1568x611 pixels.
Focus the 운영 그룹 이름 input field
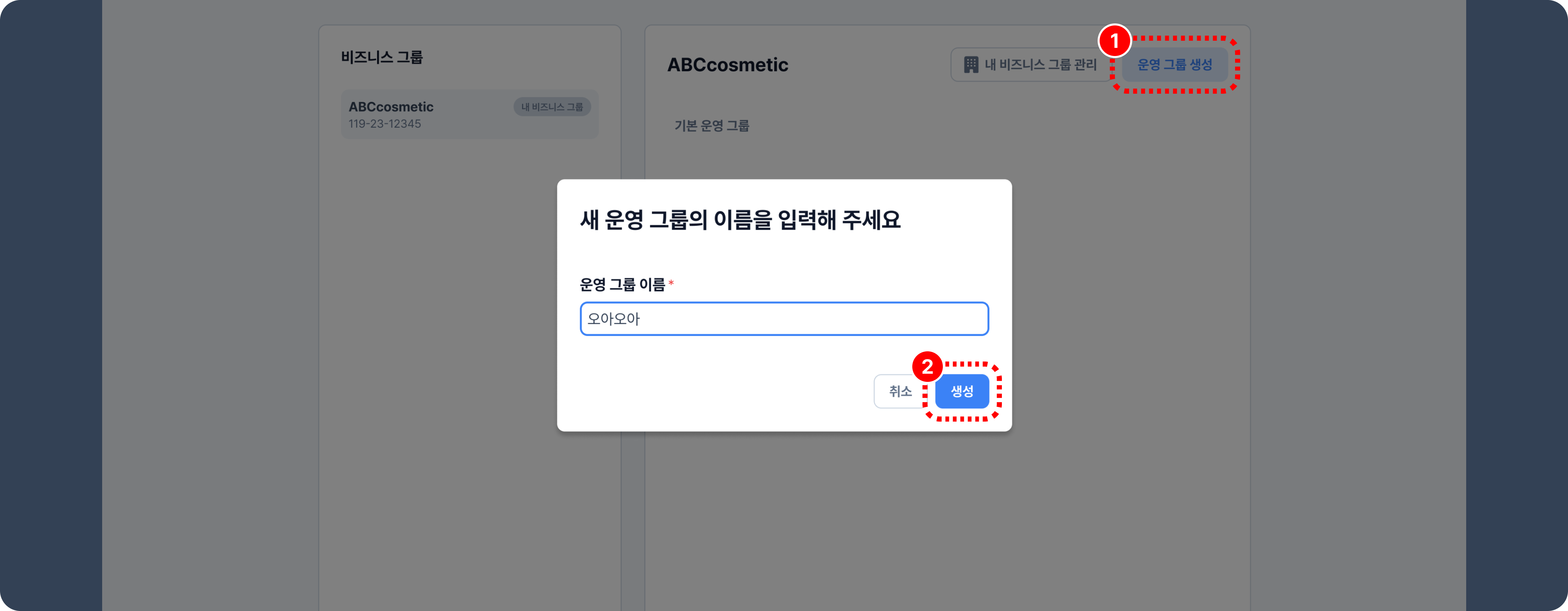click(784, 319)
